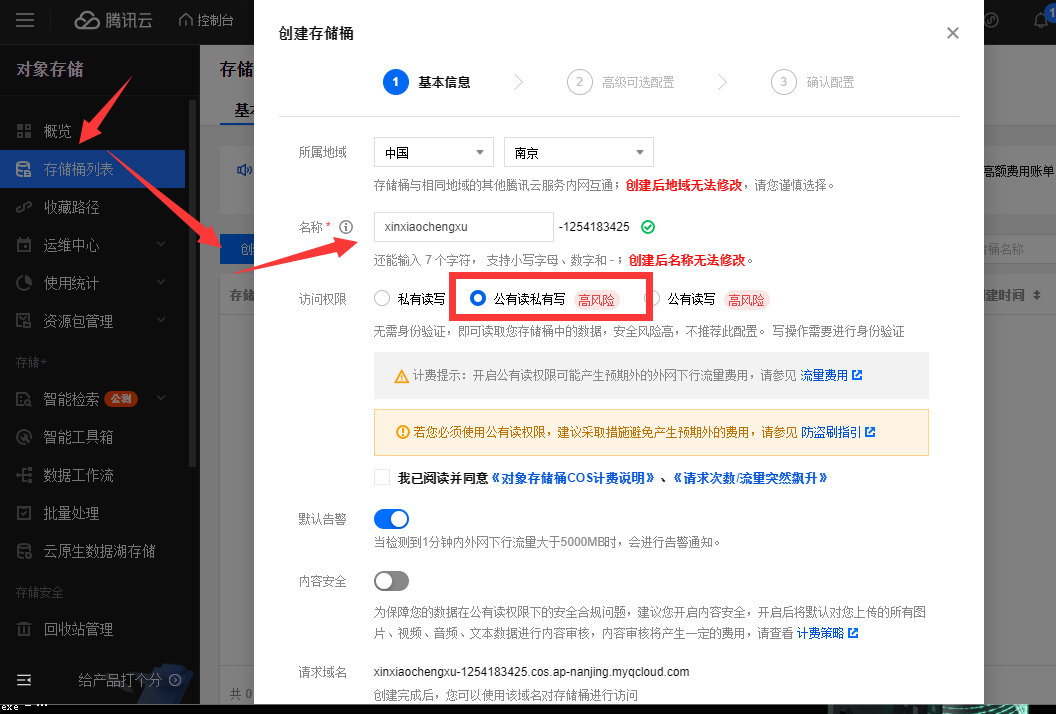Turn off the 默认告警 toggle
Viewport: 1056px width, 714px height.
coord(391,519)
